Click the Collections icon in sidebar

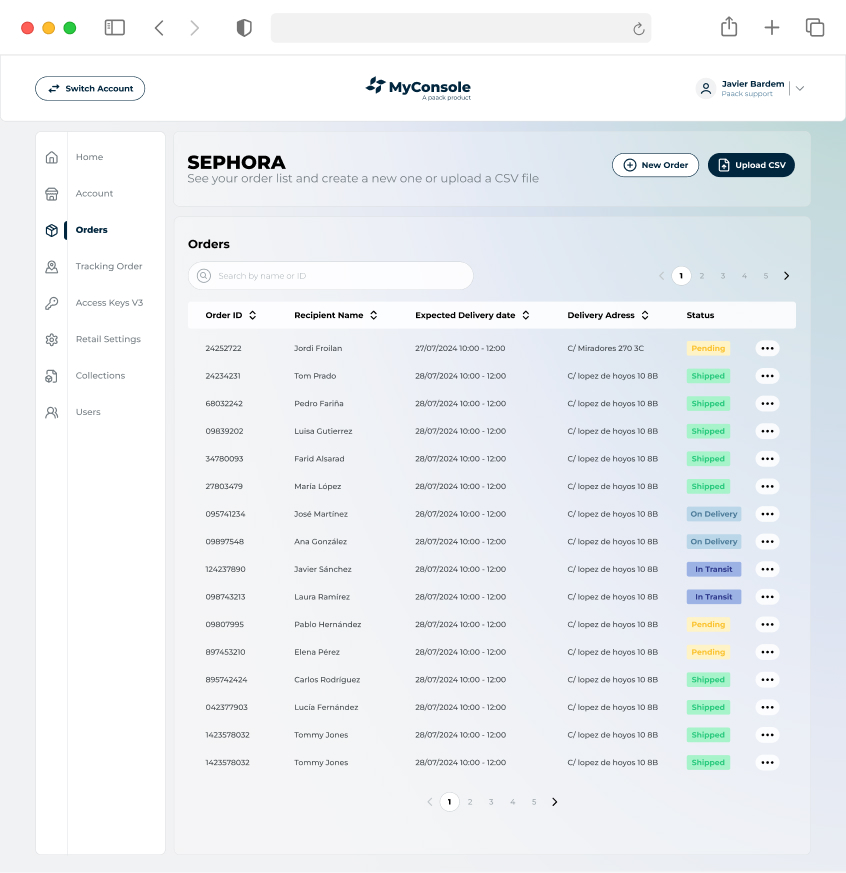click(x=52, y=376)
